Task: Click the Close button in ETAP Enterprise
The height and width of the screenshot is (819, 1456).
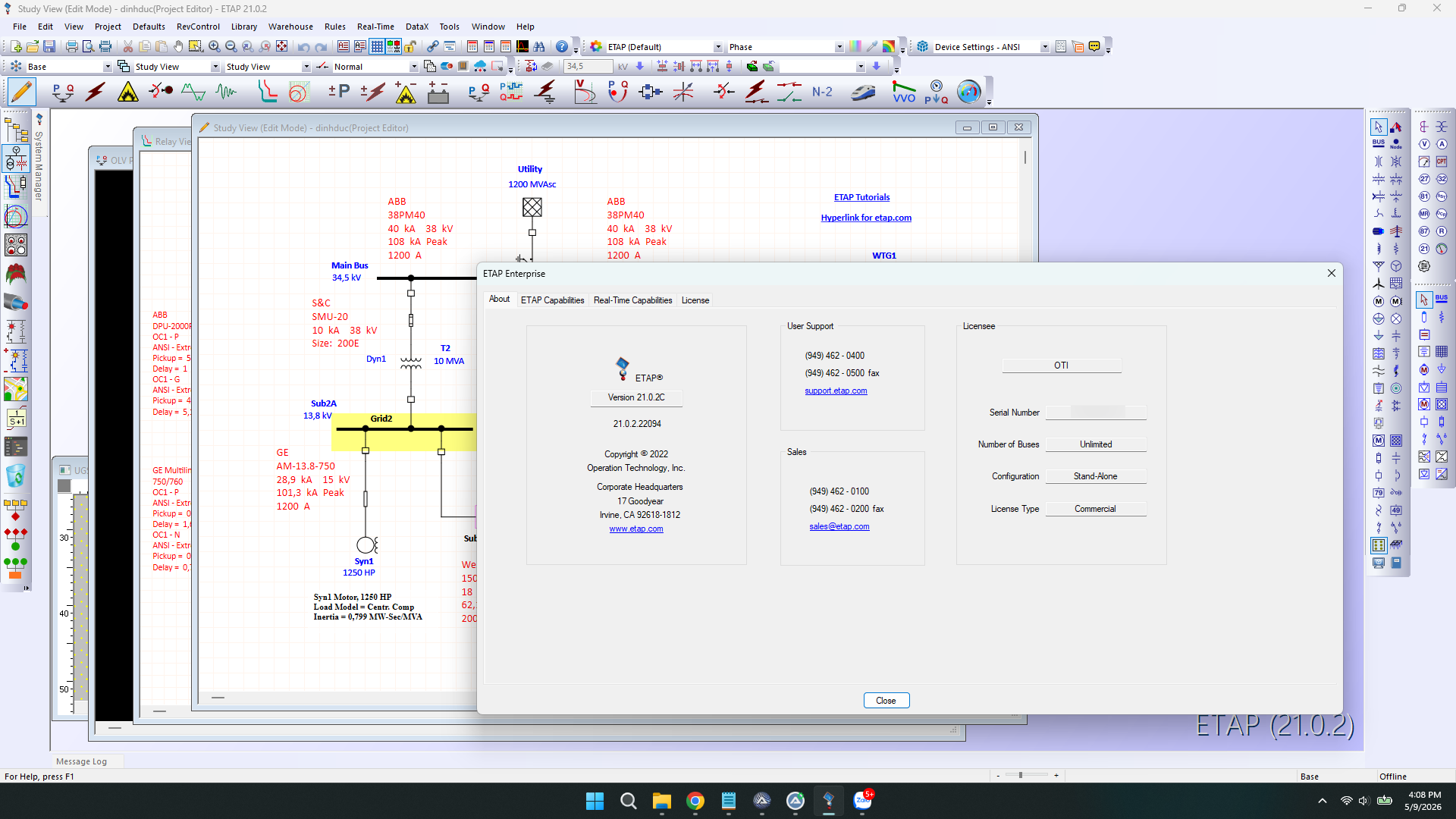Action: (886, 701)
